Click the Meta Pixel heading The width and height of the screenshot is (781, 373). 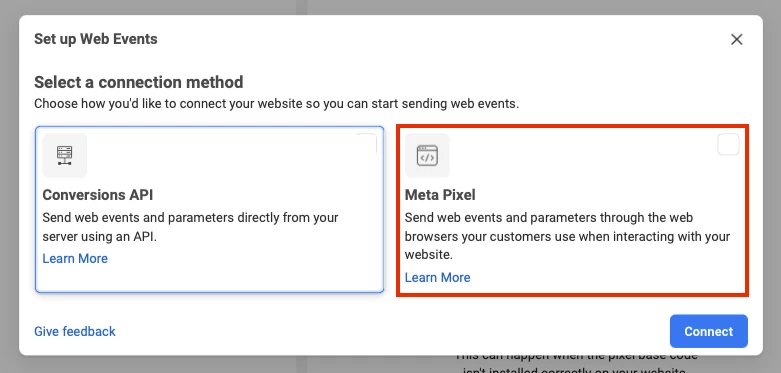pyautogui.click(x=440, y=195)
